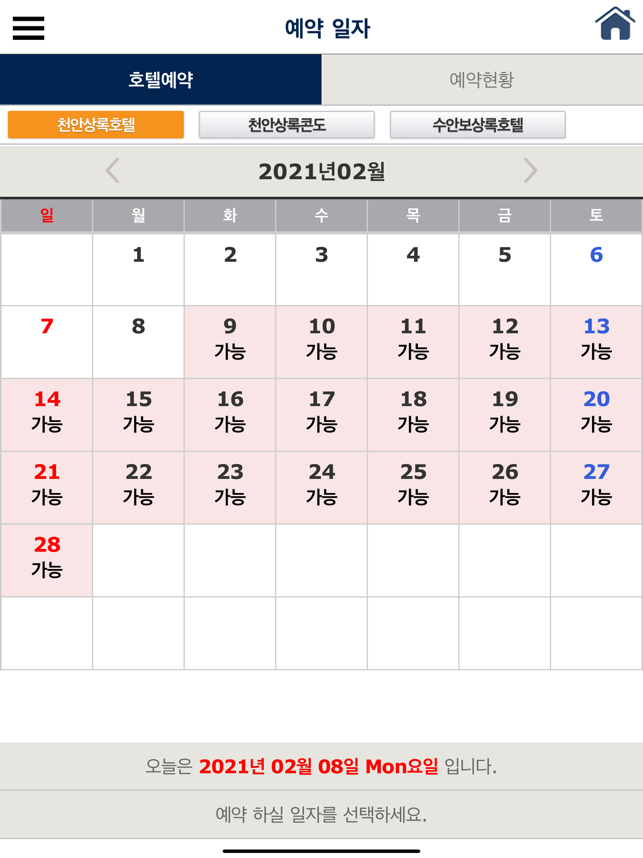Select February 24 available date

tap(322, 488)
